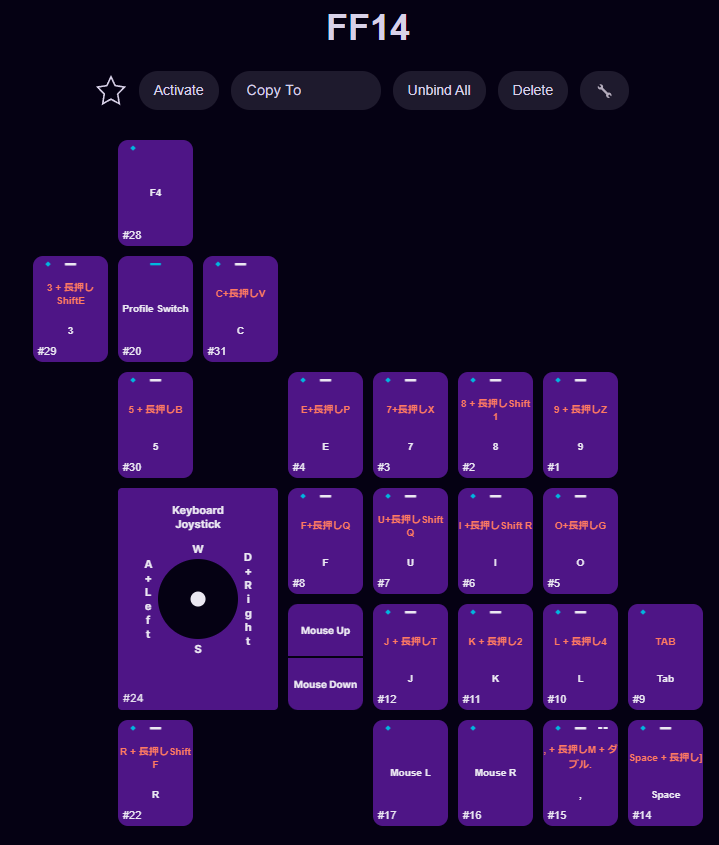Select key #9 bound to Tab

pos(665,657)
